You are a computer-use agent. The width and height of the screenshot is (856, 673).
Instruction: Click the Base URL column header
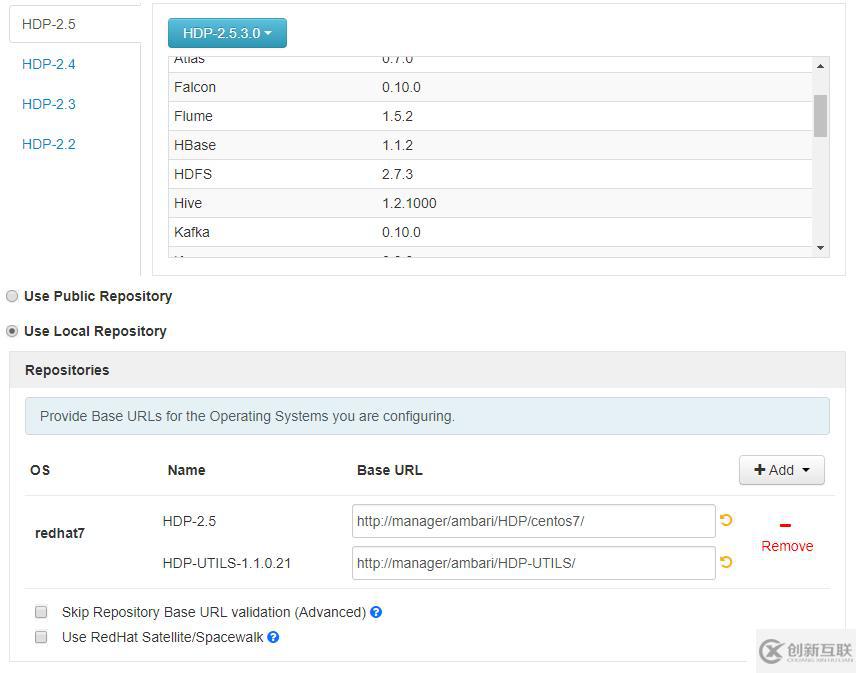tap(390, 470)
